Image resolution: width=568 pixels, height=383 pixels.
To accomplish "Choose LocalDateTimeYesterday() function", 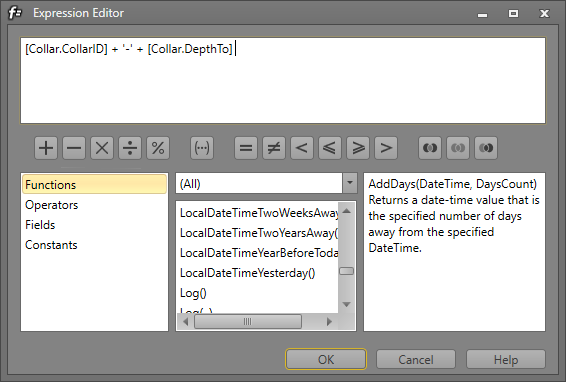I will (259, 272).
